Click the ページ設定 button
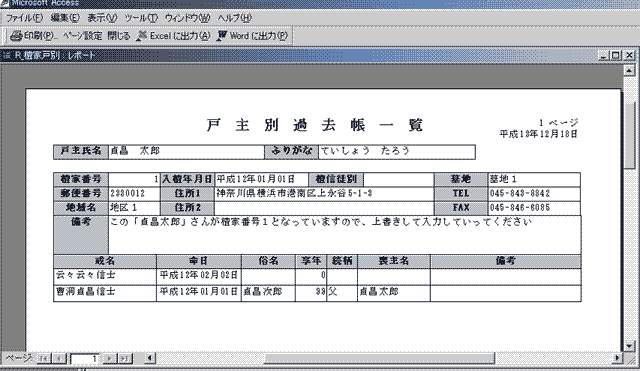640x371 pixels. (x=82, y=36)
